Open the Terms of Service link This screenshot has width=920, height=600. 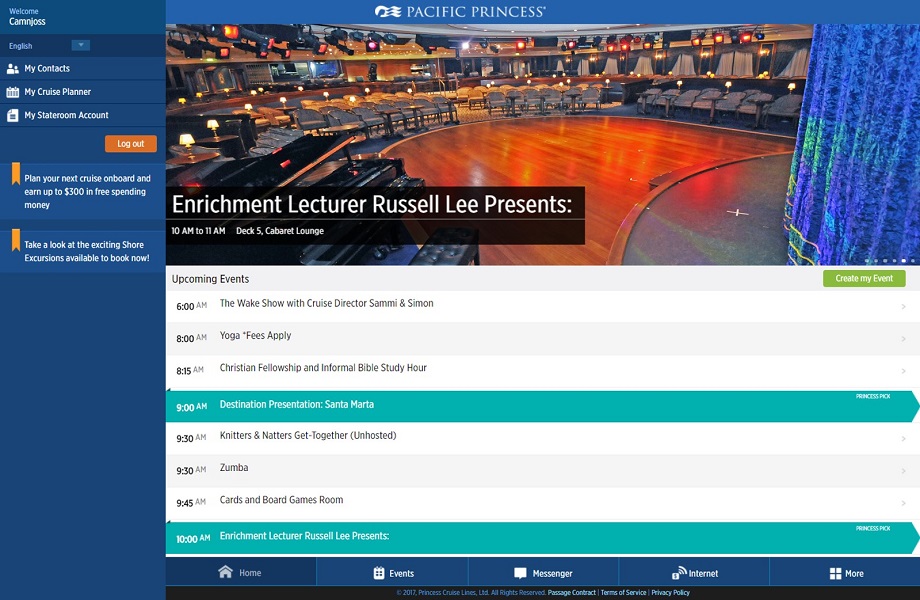[x=623, y=593]
